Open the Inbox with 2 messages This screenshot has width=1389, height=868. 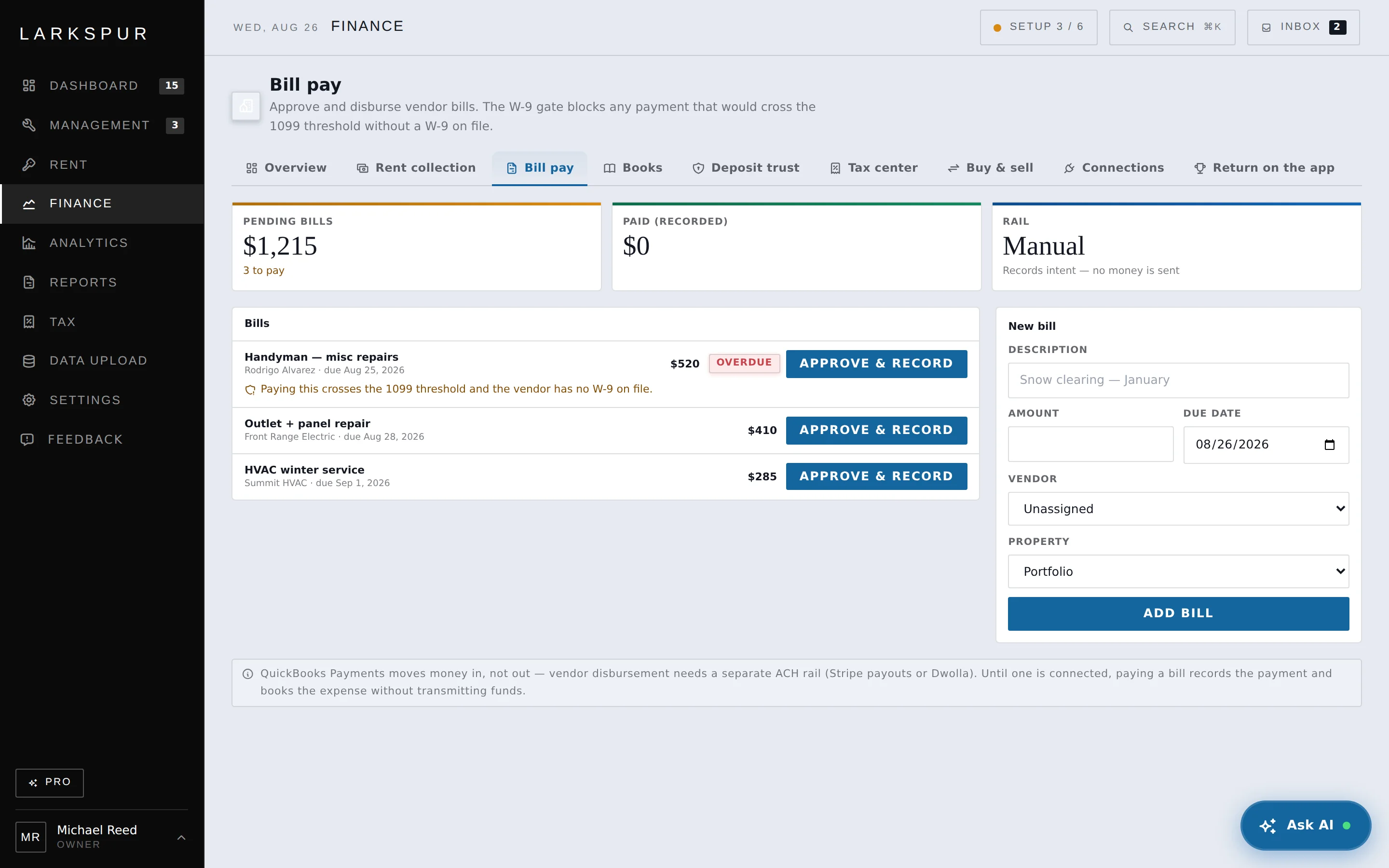(x=1303, y=27)
